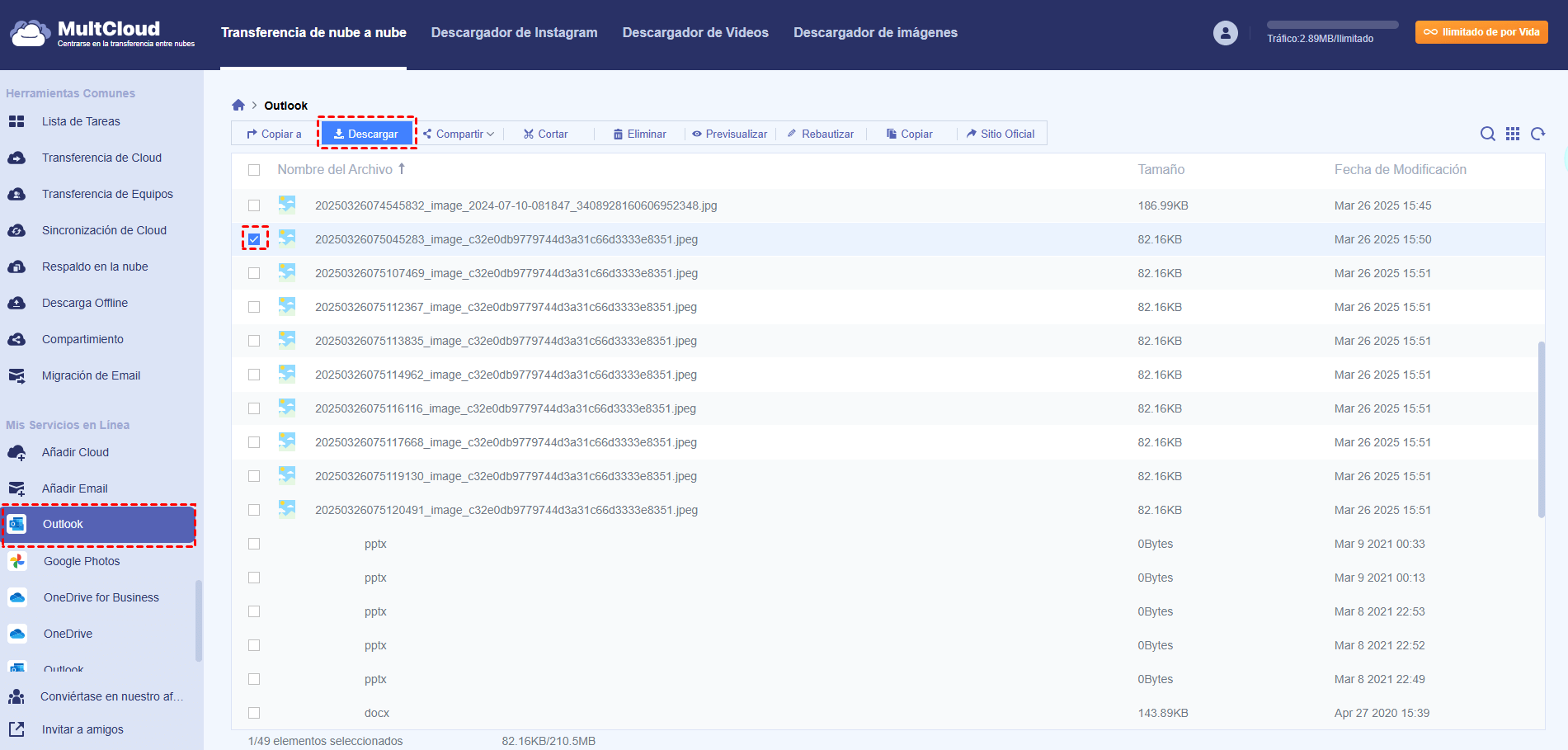Click the file list vertical scrollbar

1541,429
